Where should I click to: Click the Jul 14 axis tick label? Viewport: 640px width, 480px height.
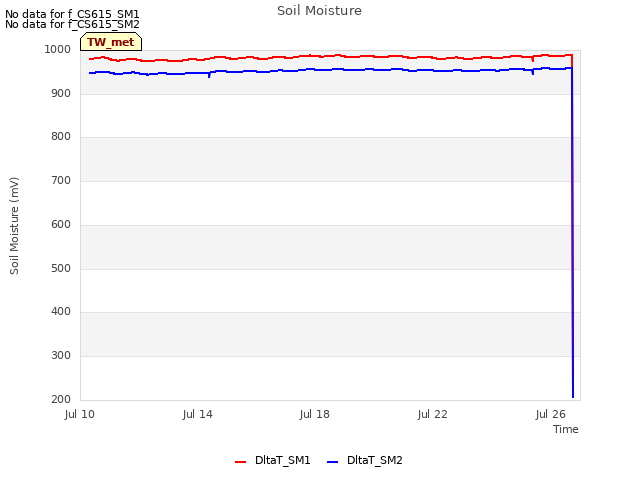(x=198, y=414)
